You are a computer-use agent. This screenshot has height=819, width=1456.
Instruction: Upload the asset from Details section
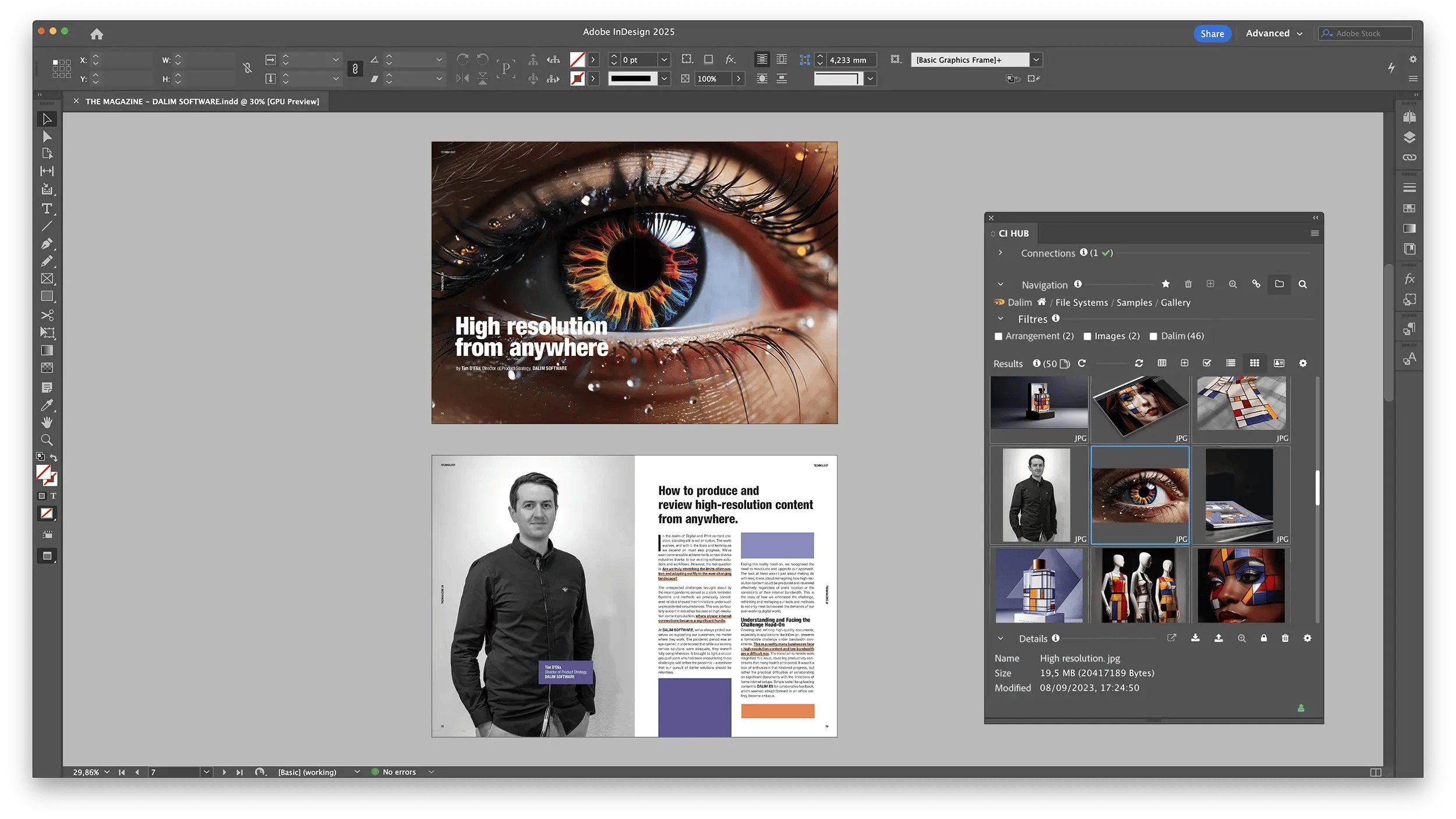tap(1218, 638)
